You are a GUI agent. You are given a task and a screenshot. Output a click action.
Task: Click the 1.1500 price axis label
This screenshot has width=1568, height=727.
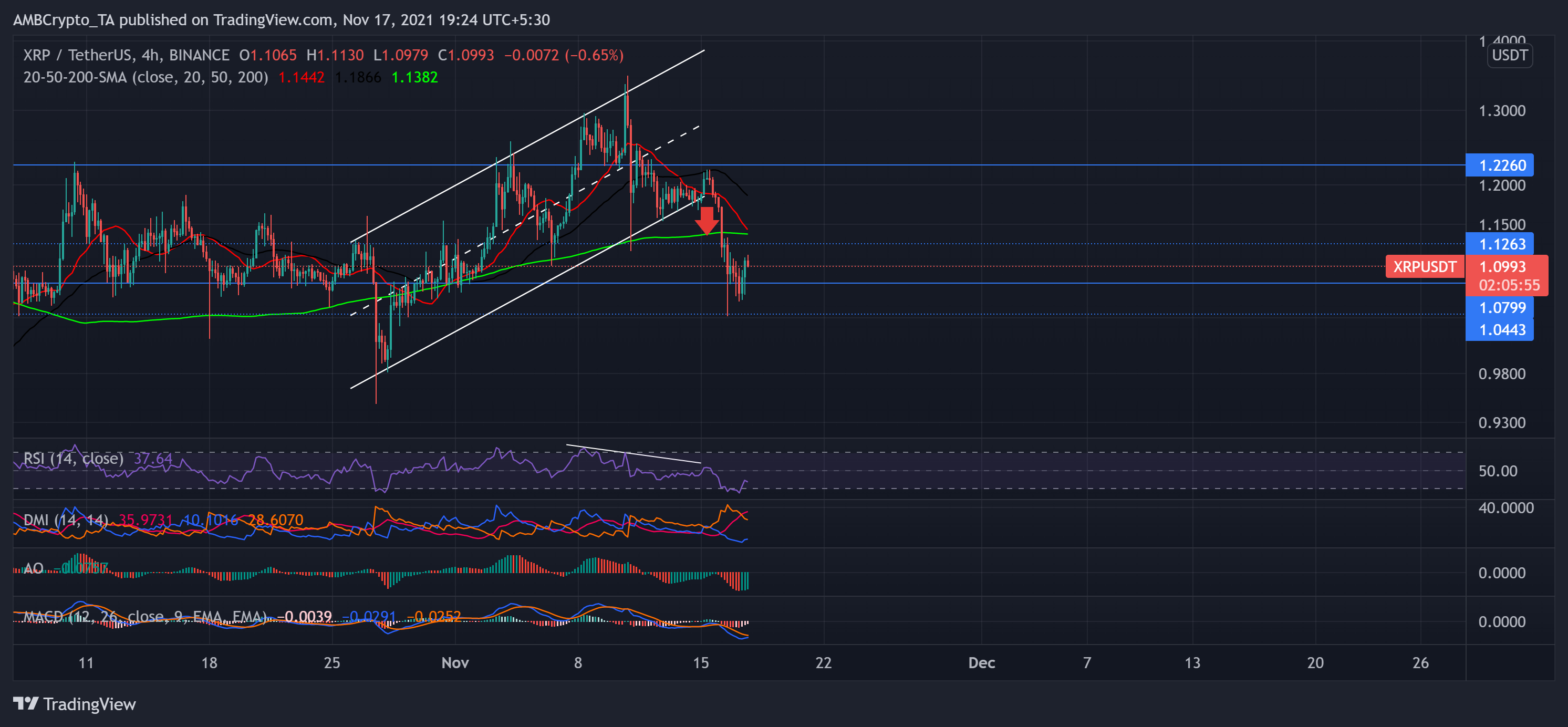click(x=1502, y=225)
